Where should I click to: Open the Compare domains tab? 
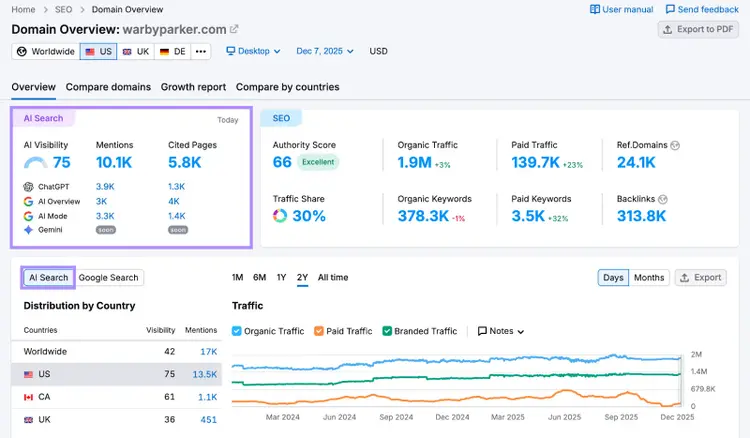(108, 87)
